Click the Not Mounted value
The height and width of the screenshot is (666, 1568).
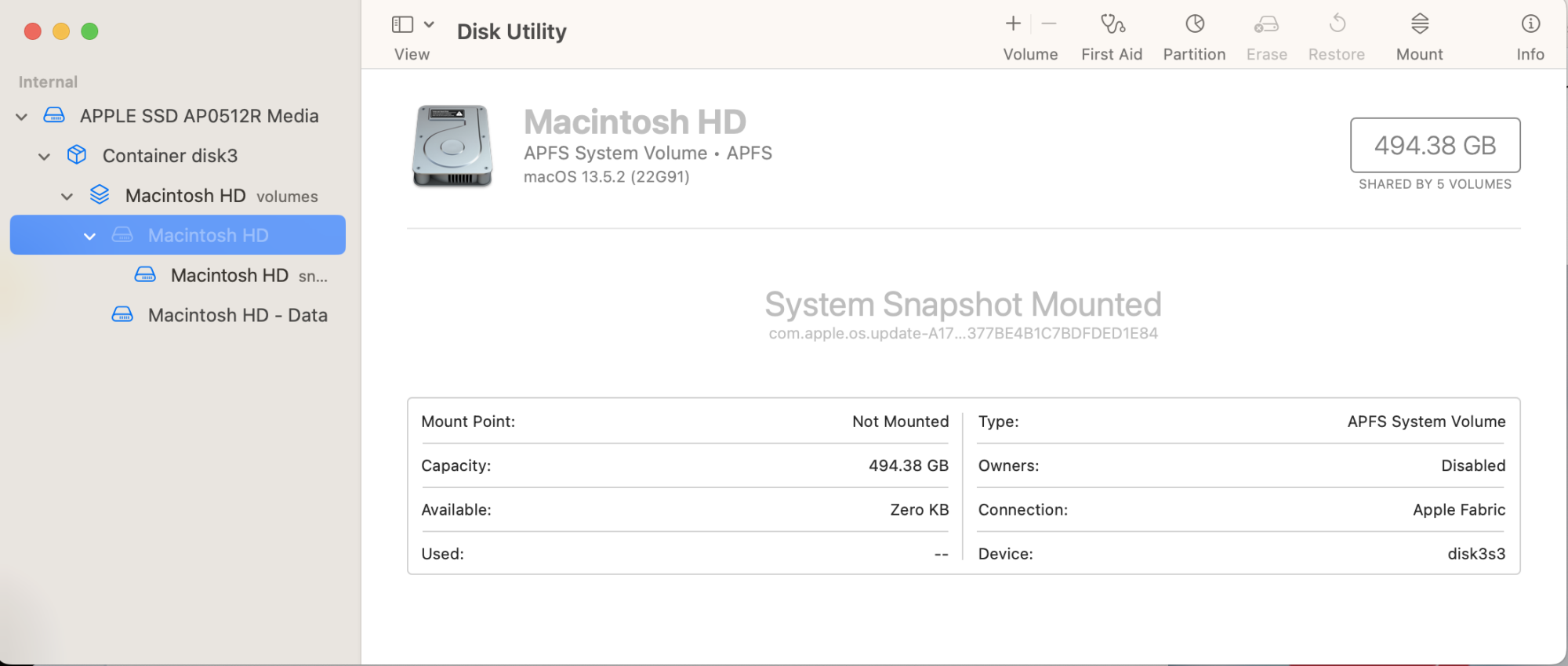tap(900, 422)
